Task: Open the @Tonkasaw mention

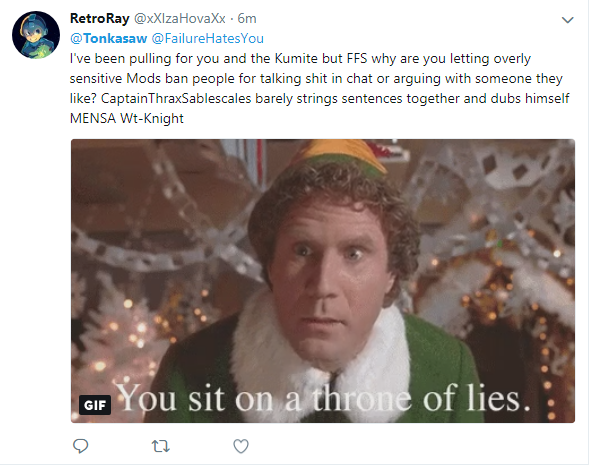Action: (x=109, y=38)
